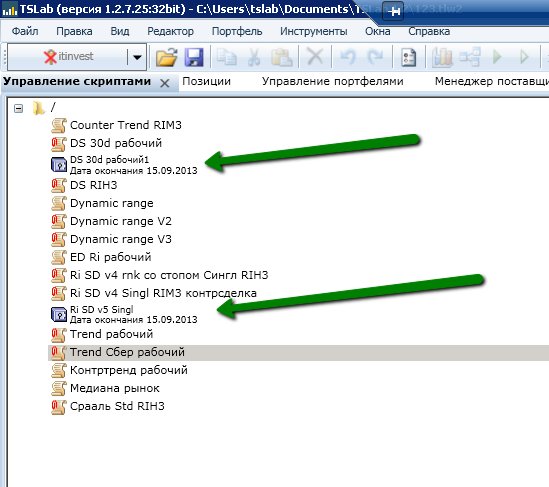
Task: Click the pin button in title bar
Action: [x=393, y=11]
